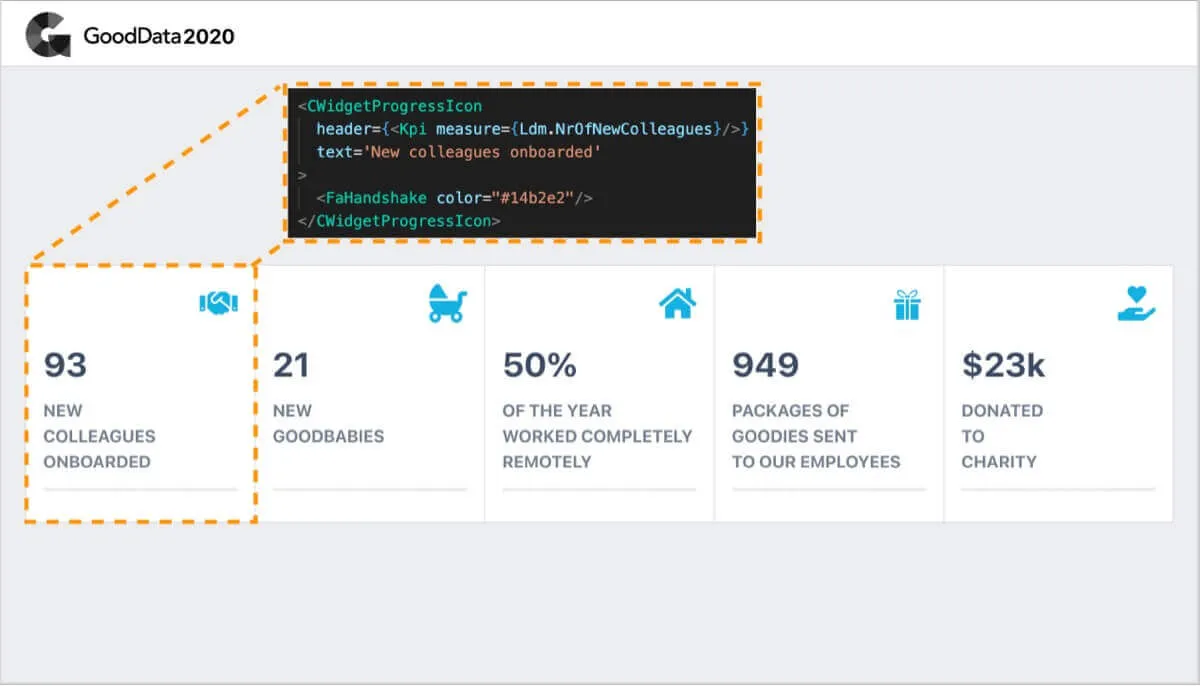
Task: Select the gift icon on the packages card
Action: pos(906,302)
